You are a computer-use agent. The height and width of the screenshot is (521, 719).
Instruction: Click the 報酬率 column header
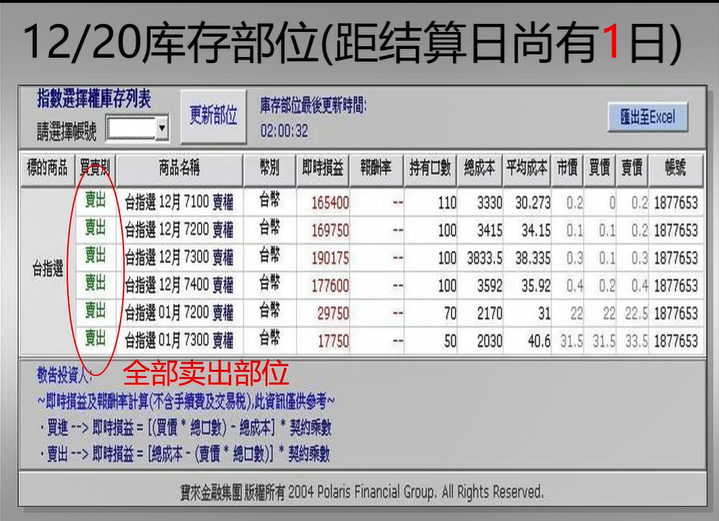[376, 169]
